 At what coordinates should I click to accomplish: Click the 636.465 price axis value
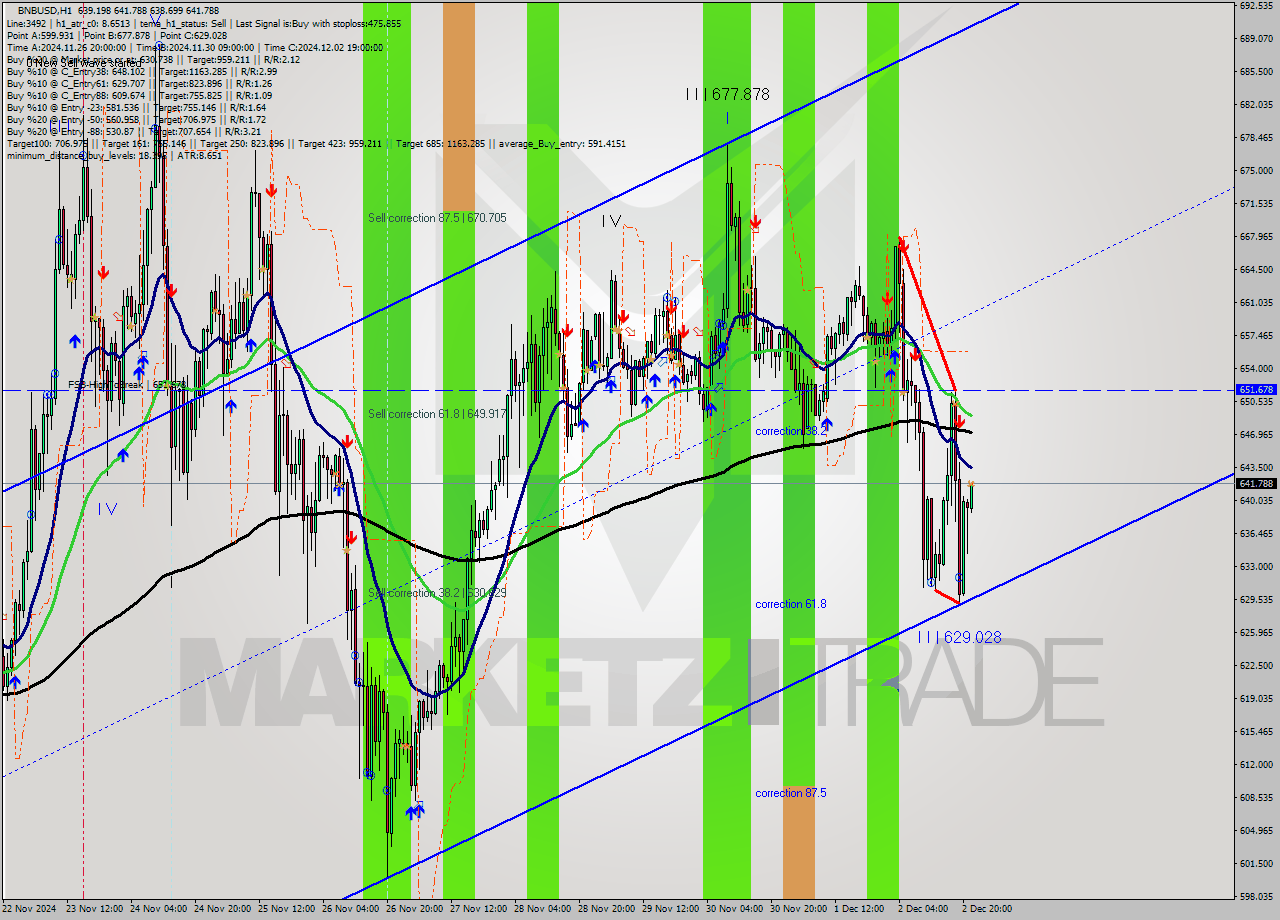[1256, 533]
